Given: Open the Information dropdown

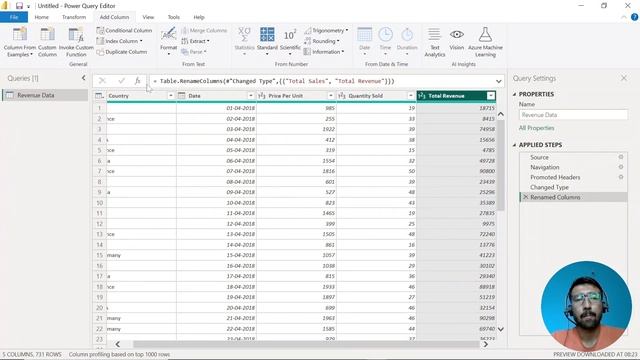Looking at the screenshot, I should [x=324, y=52].
